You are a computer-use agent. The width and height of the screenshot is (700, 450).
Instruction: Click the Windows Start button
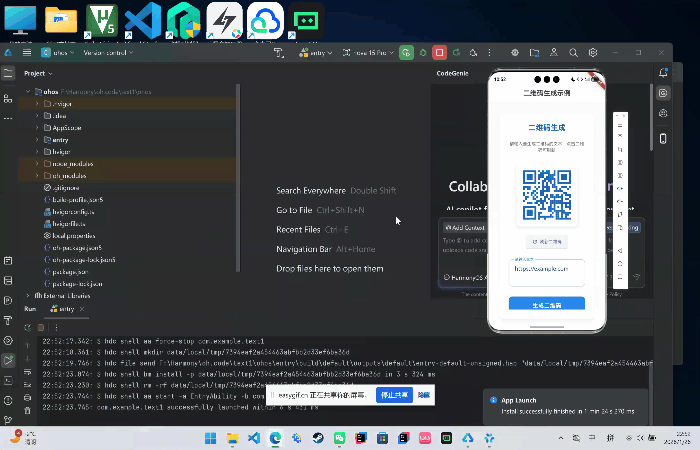tap(210, 438)
